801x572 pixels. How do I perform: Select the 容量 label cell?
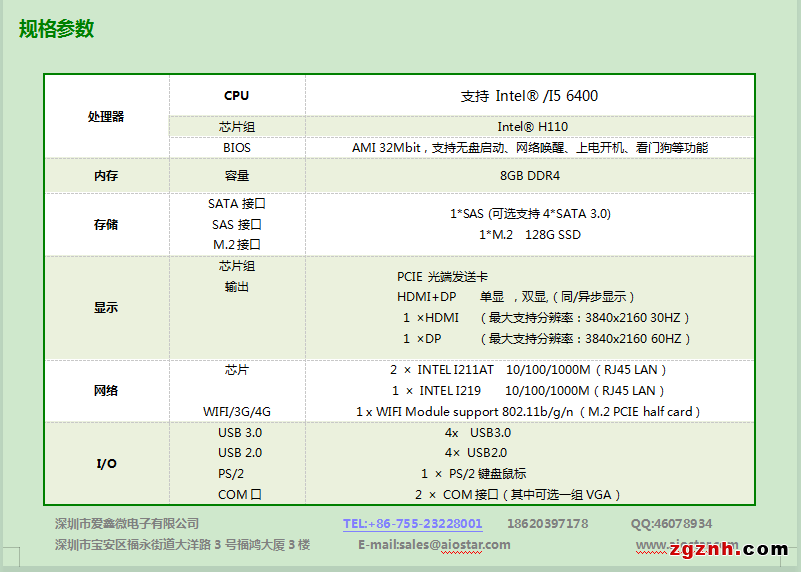click(x=237, y=176)
